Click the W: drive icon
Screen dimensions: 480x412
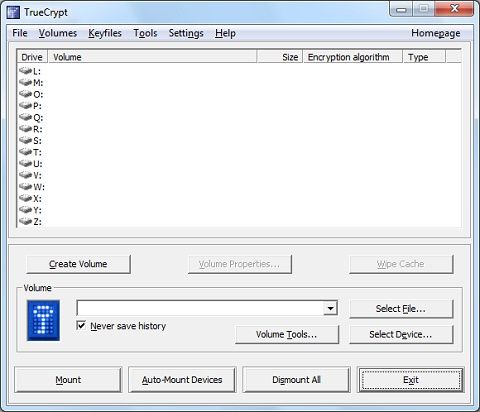tap(25, 187)
